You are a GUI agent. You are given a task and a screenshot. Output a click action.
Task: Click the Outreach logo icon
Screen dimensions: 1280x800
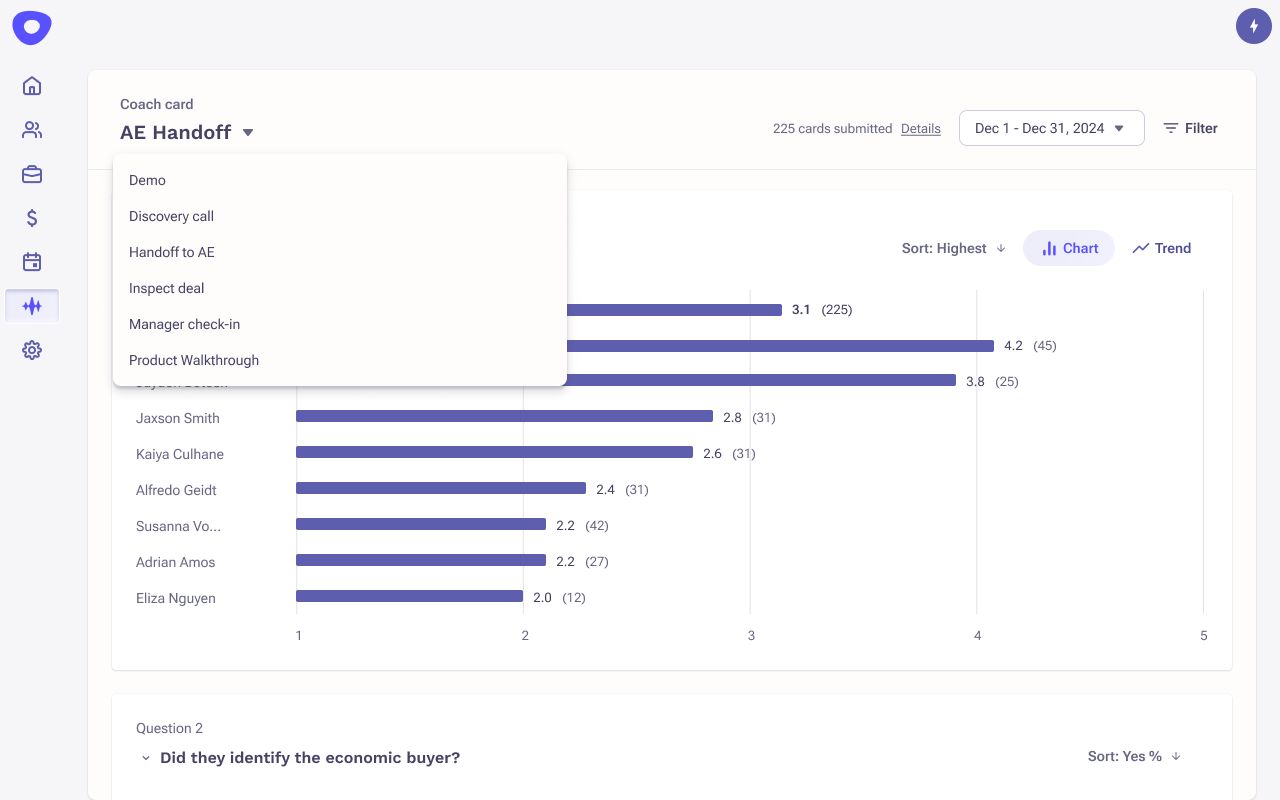pos(32,28)
